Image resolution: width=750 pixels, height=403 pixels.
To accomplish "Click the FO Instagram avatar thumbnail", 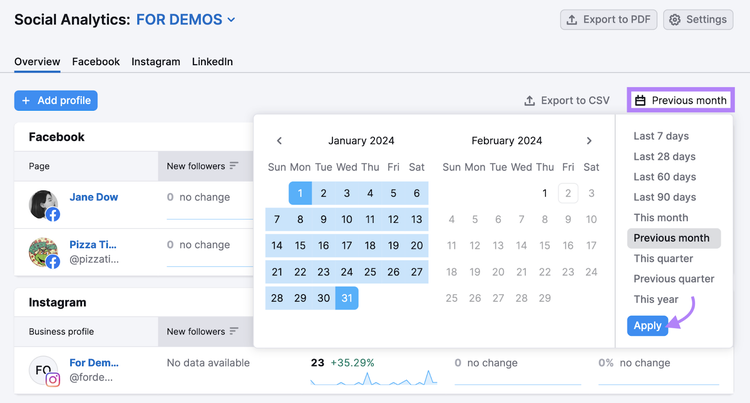I will click(x=44, y=370).
